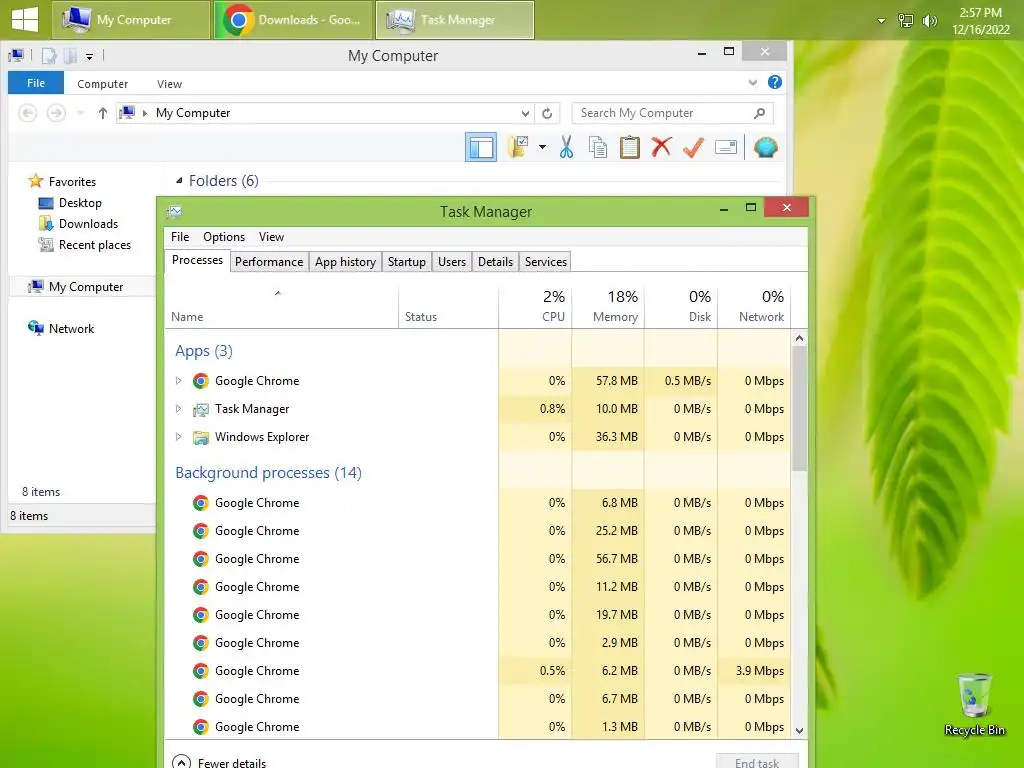Open File tab in My Computer
The image size is (1024, 768).
[36, 83]
